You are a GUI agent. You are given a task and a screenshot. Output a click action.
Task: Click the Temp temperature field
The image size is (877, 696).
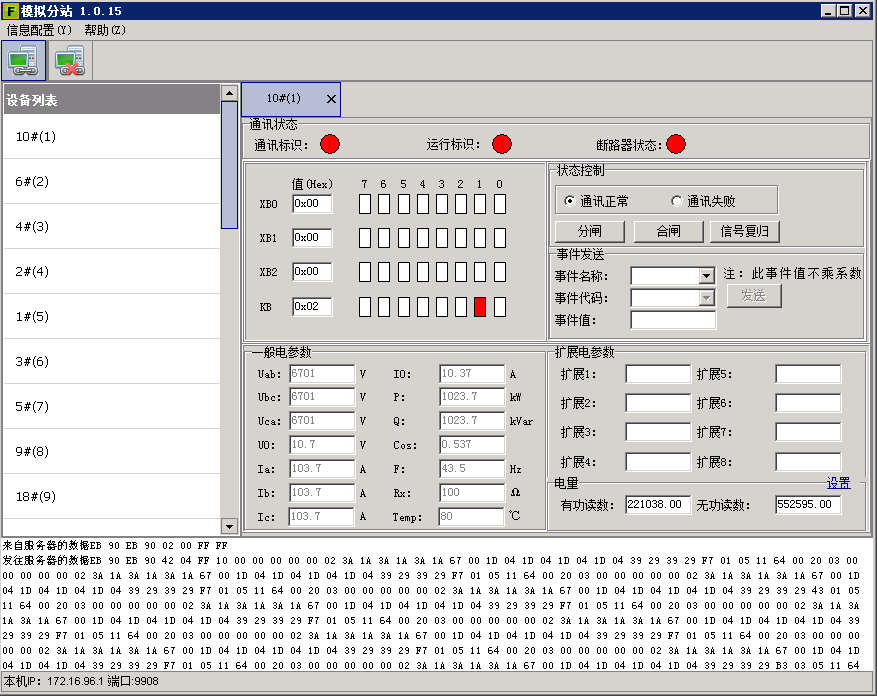(x=471, y=516)
